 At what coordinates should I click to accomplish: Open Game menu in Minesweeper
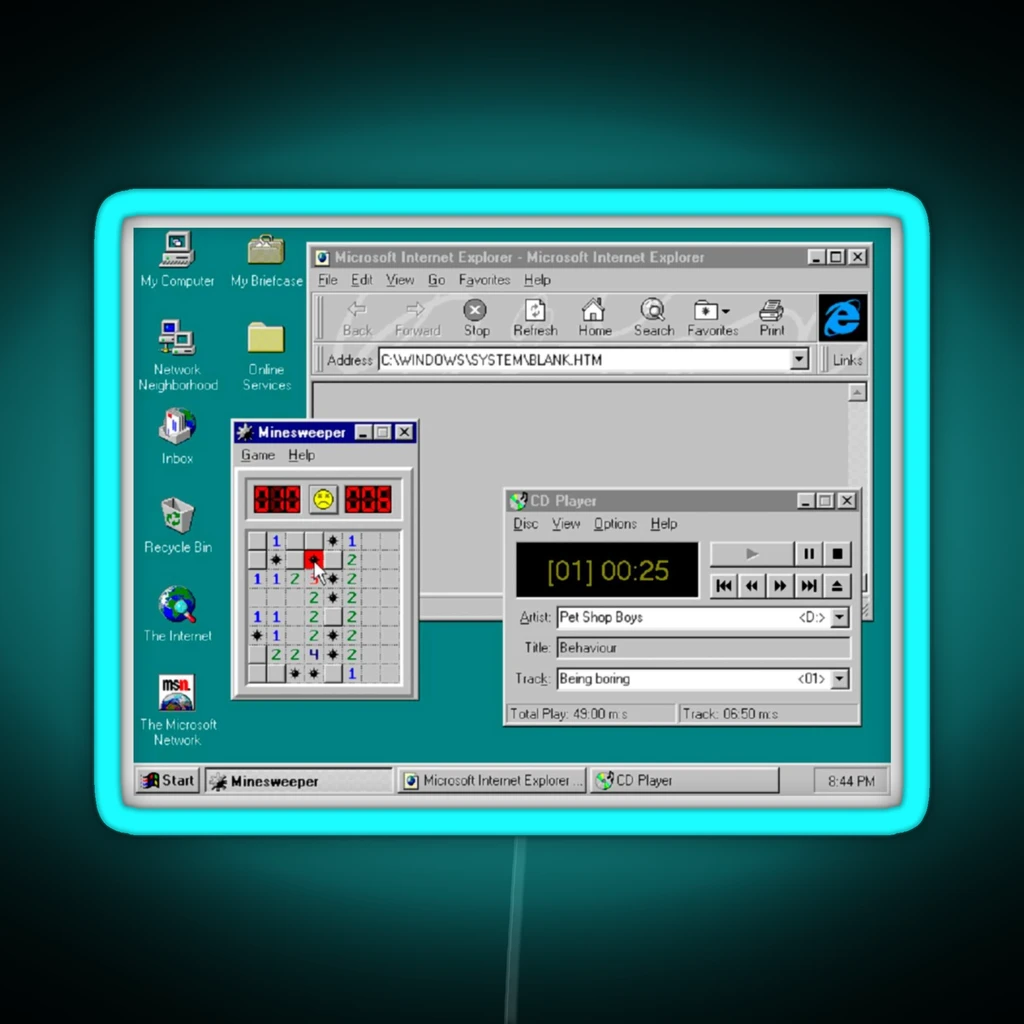pyautogui.click(x=257, y=455)
